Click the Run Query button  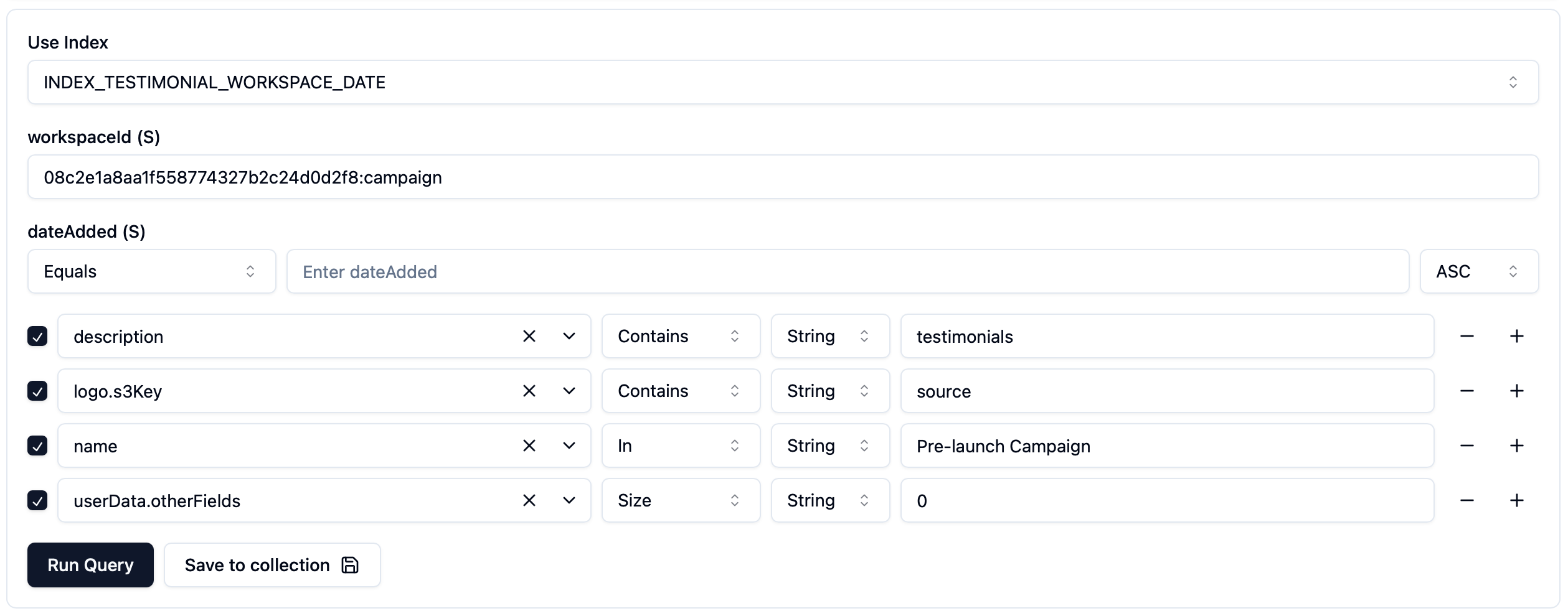[x=90, y=565]
